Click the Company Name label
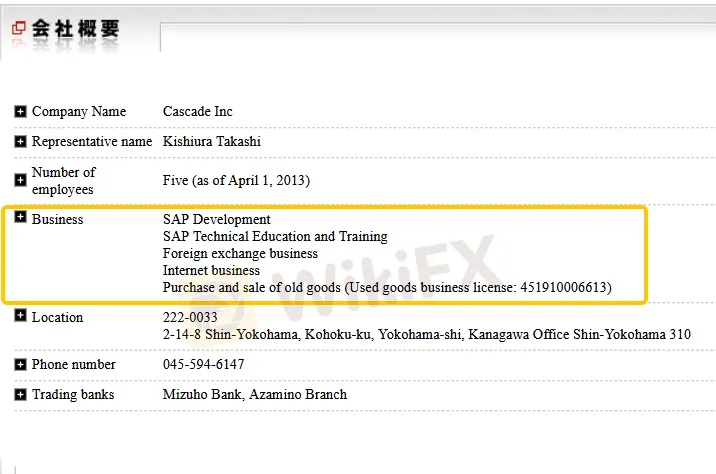The height and width of the screenshot is (474, 716). point(79,112)
